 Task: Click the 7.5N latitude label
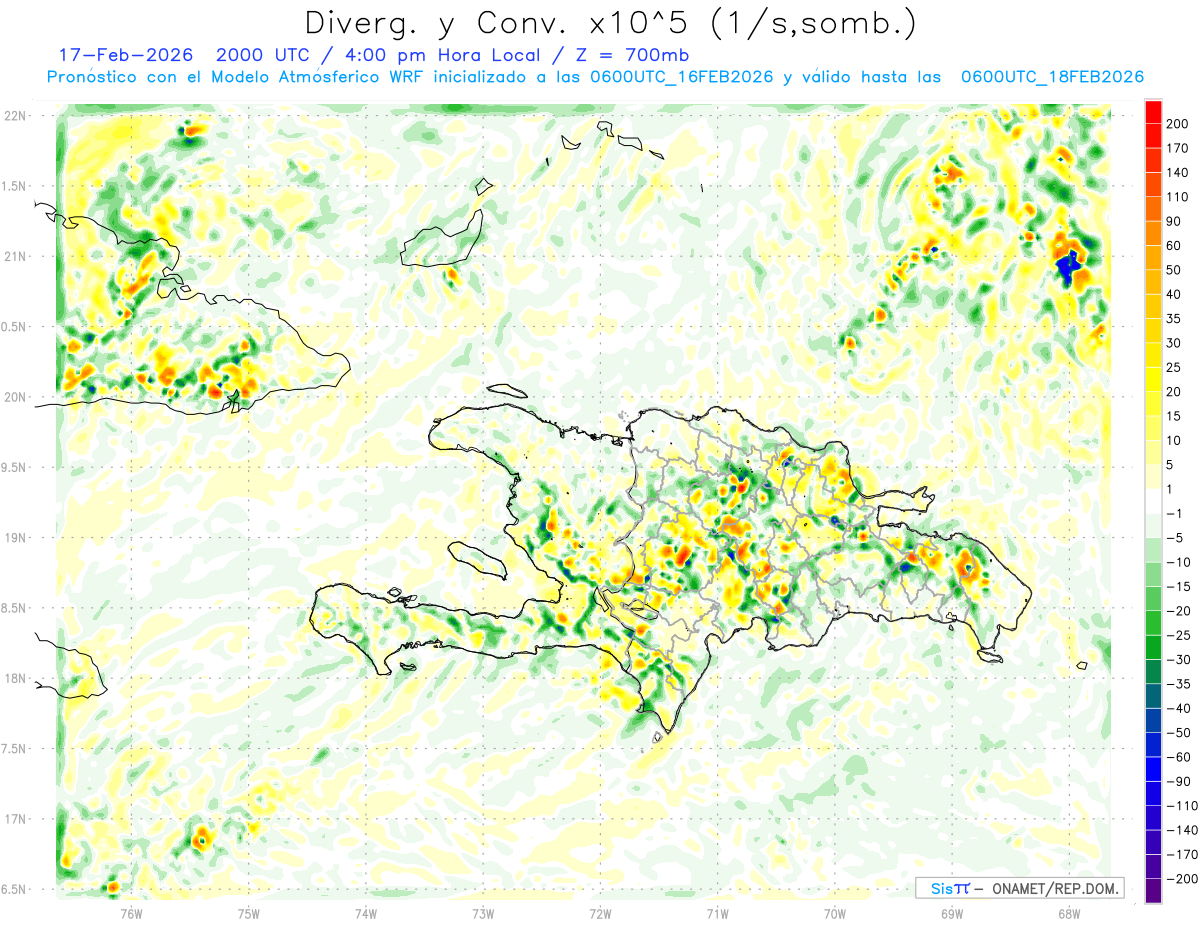pos(15,749)
